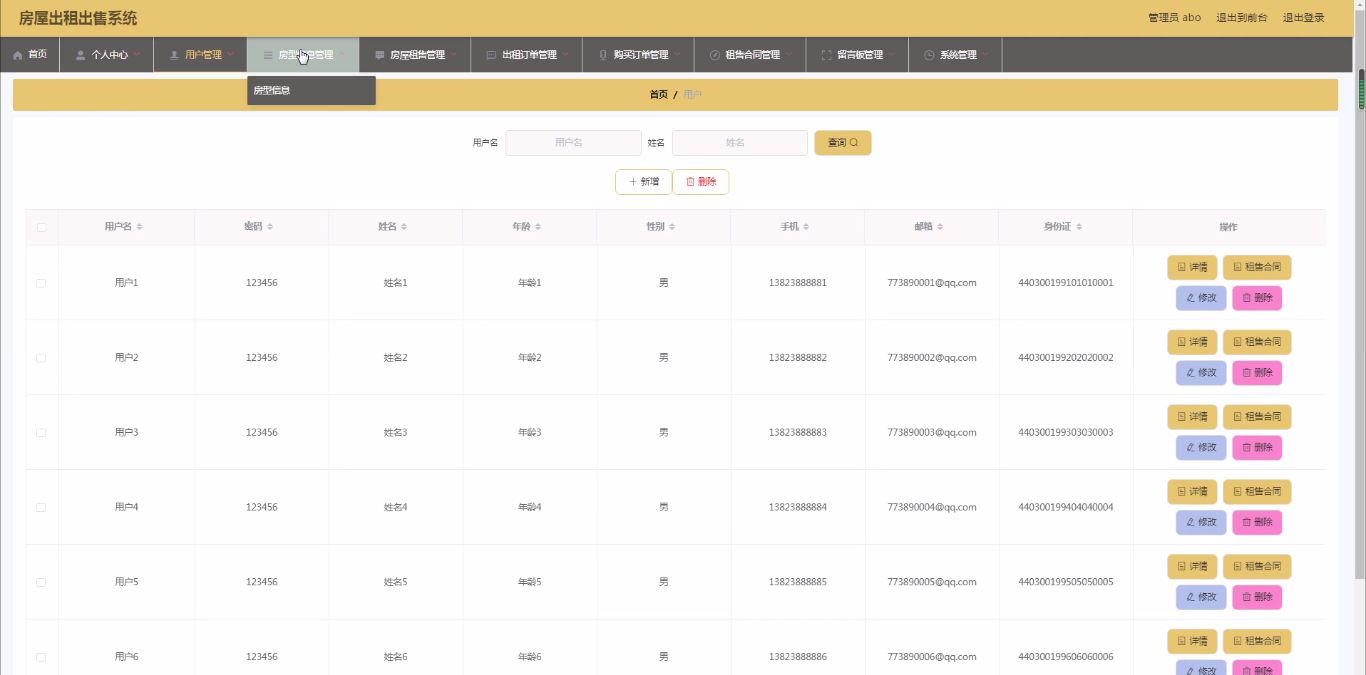Check the checkbox for row 用户5
Image resolution: width=1366 pixels, height=675 pixels.
pos(41,582)
